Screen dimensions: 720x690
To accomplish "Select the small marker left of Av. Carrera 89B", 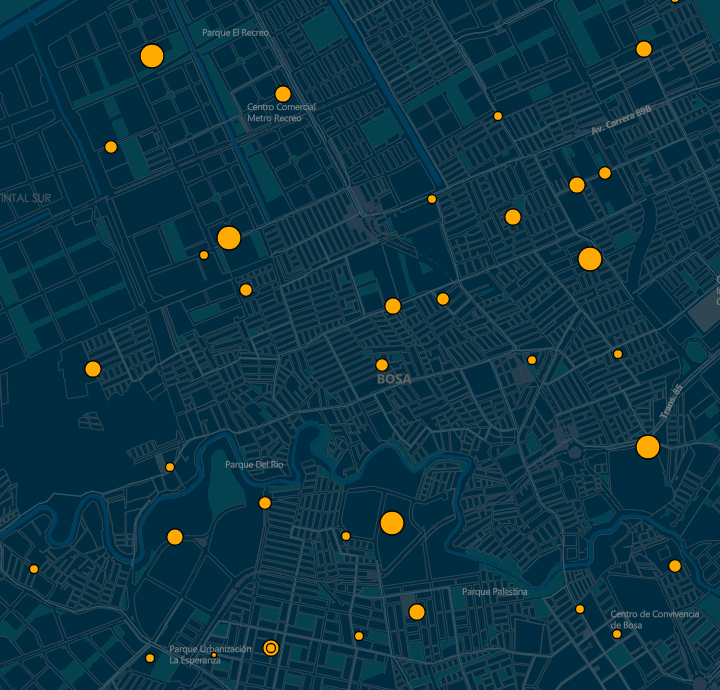I will pos(498,116).
